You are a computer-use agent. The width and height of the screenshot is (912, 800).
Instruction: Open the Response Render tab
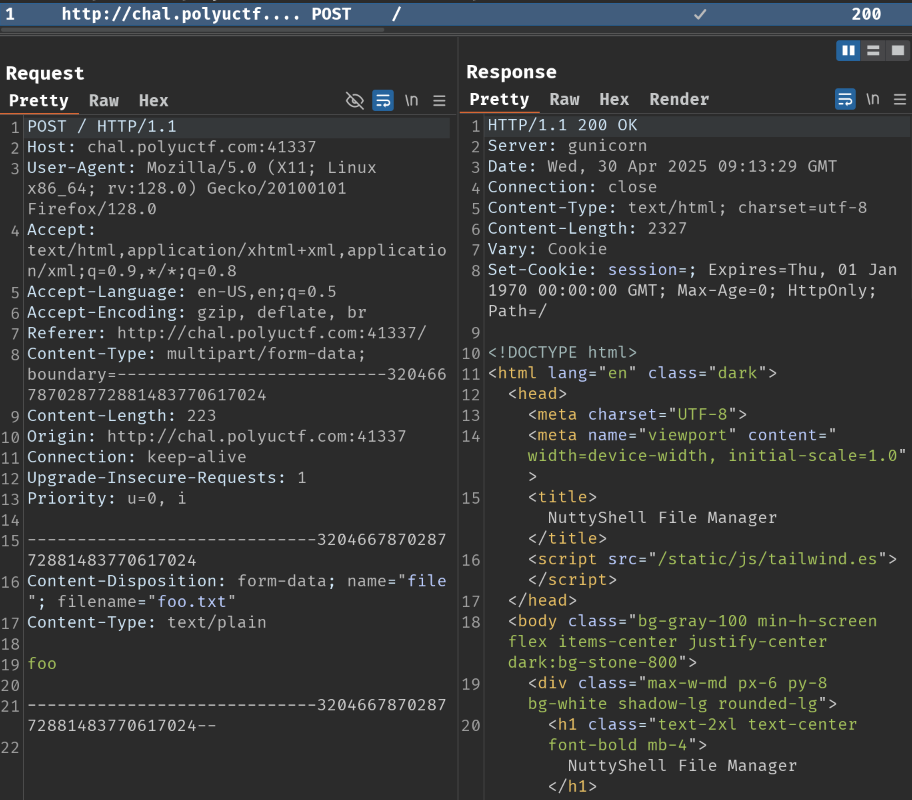(679, 99)
